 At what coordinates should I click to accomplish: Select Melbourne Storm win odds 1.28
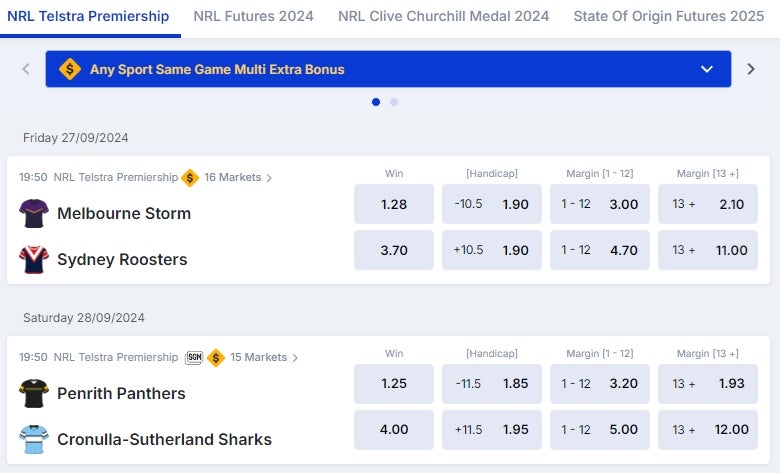click(394, 204)
